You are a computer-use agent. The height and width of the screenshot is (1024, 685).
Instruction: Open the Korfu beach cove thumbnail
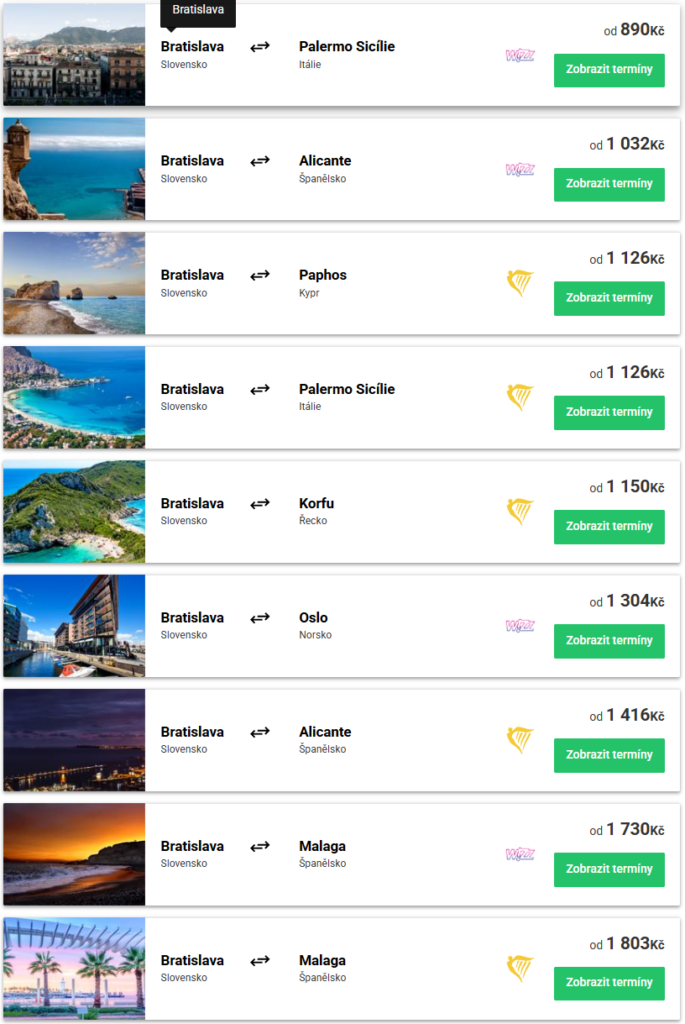74,512
